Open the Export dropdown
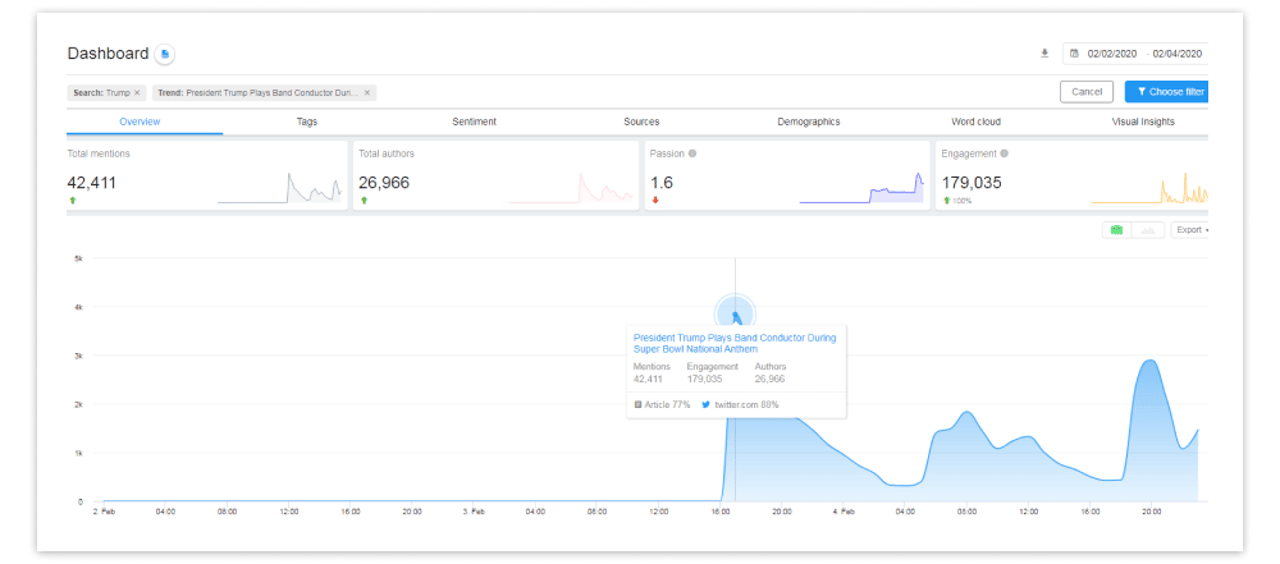This screenshot has height=564, width=1280. click(1190, 230)
